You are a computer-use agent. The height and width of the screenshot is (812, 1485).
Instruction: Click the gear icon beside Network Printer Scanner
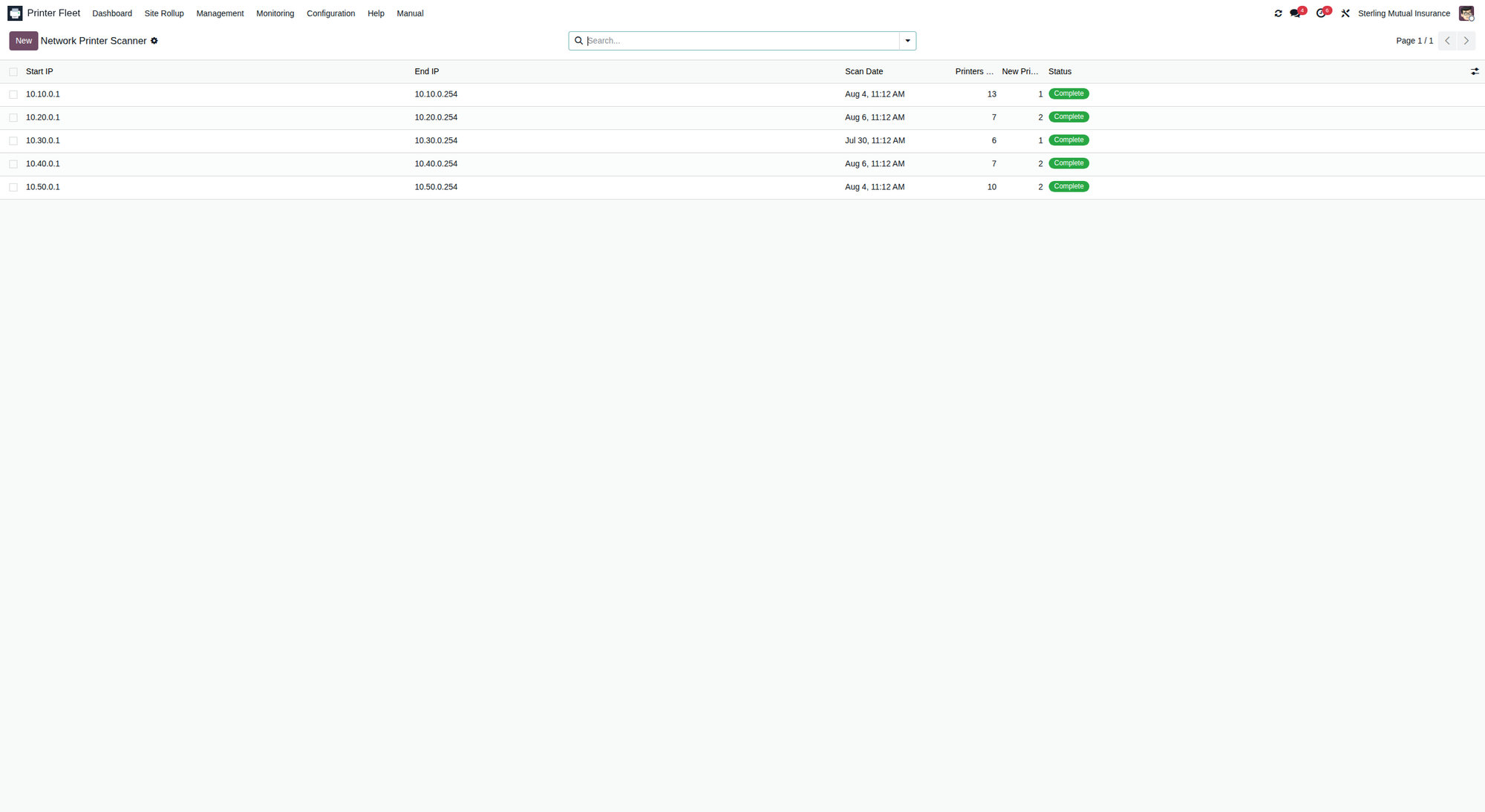154,41
